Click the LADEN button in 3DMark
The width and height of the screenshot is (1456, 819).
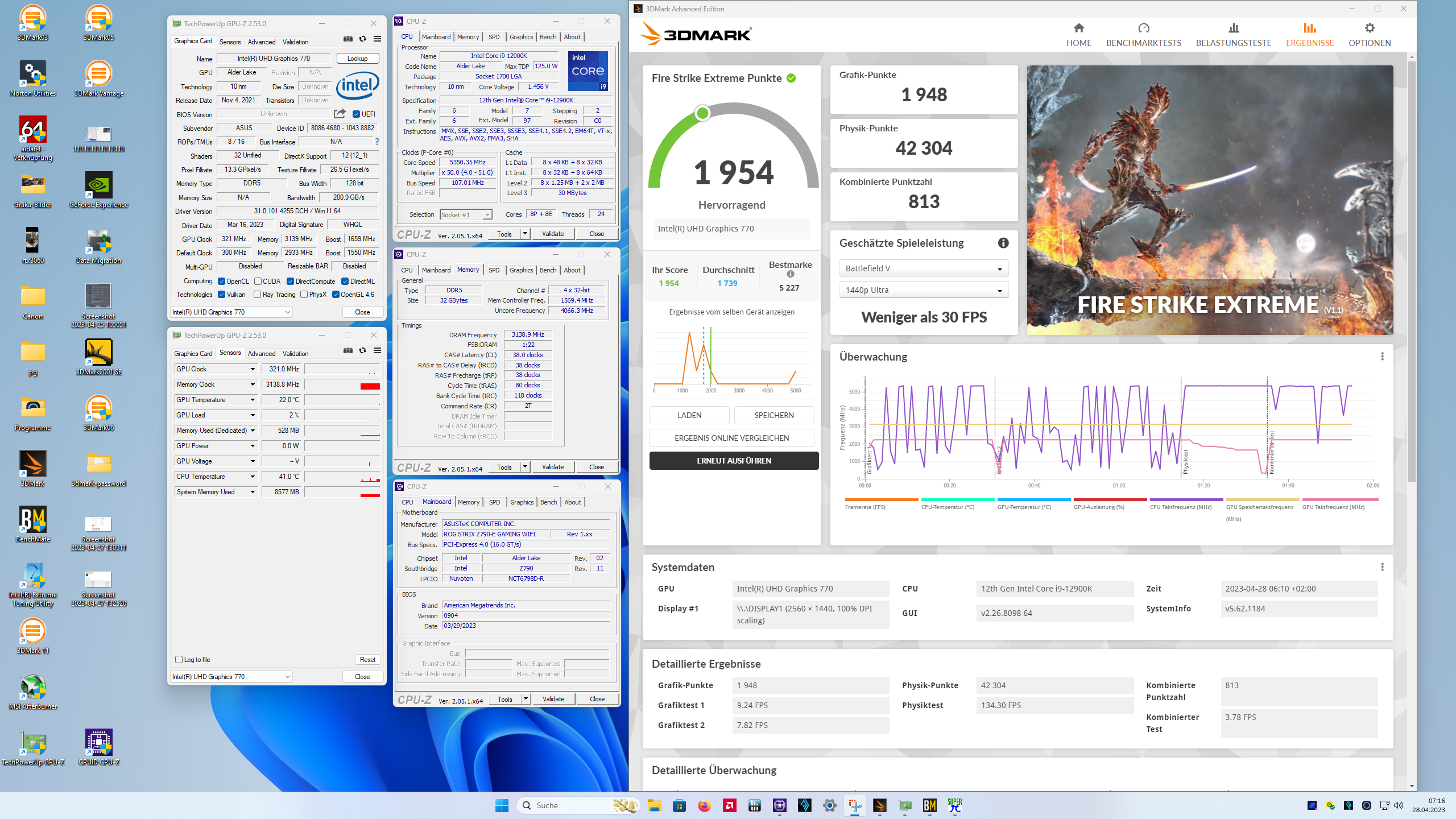689,415
